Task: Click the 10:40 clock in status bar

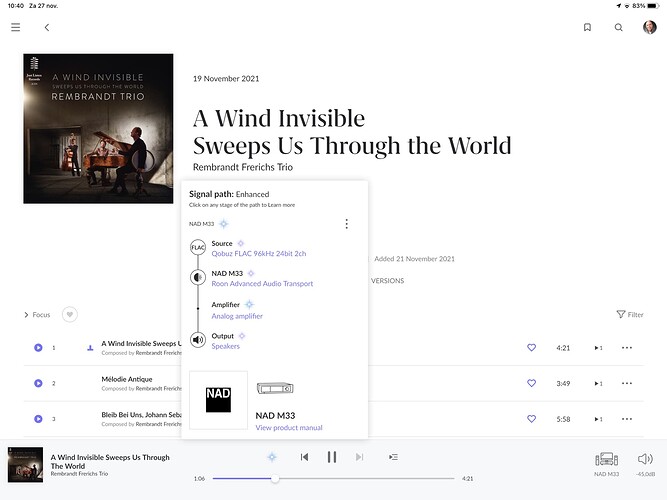Action: [x=16, y=6]
